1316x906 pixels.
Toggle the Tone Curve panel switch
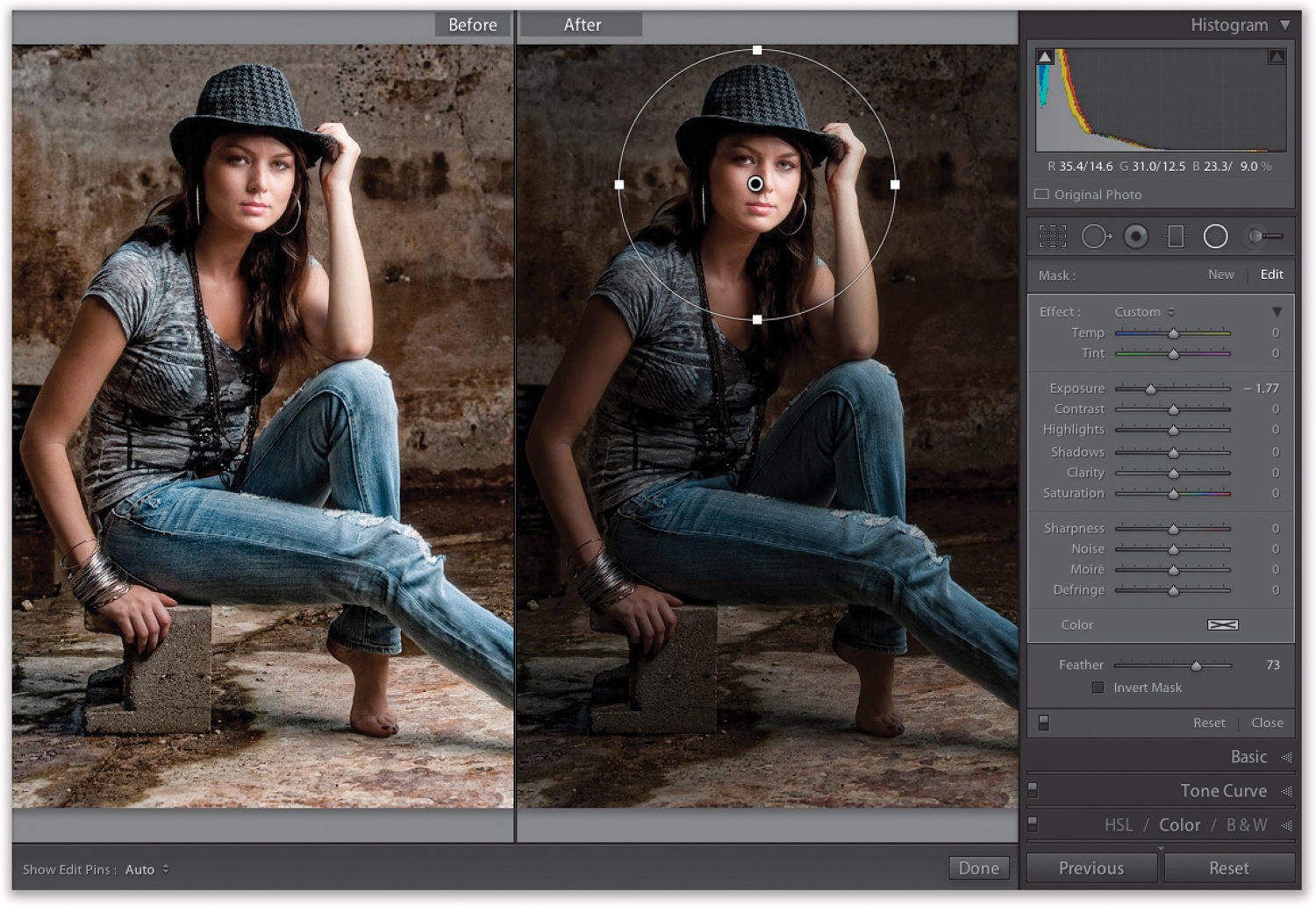(x=1033, y=790)
